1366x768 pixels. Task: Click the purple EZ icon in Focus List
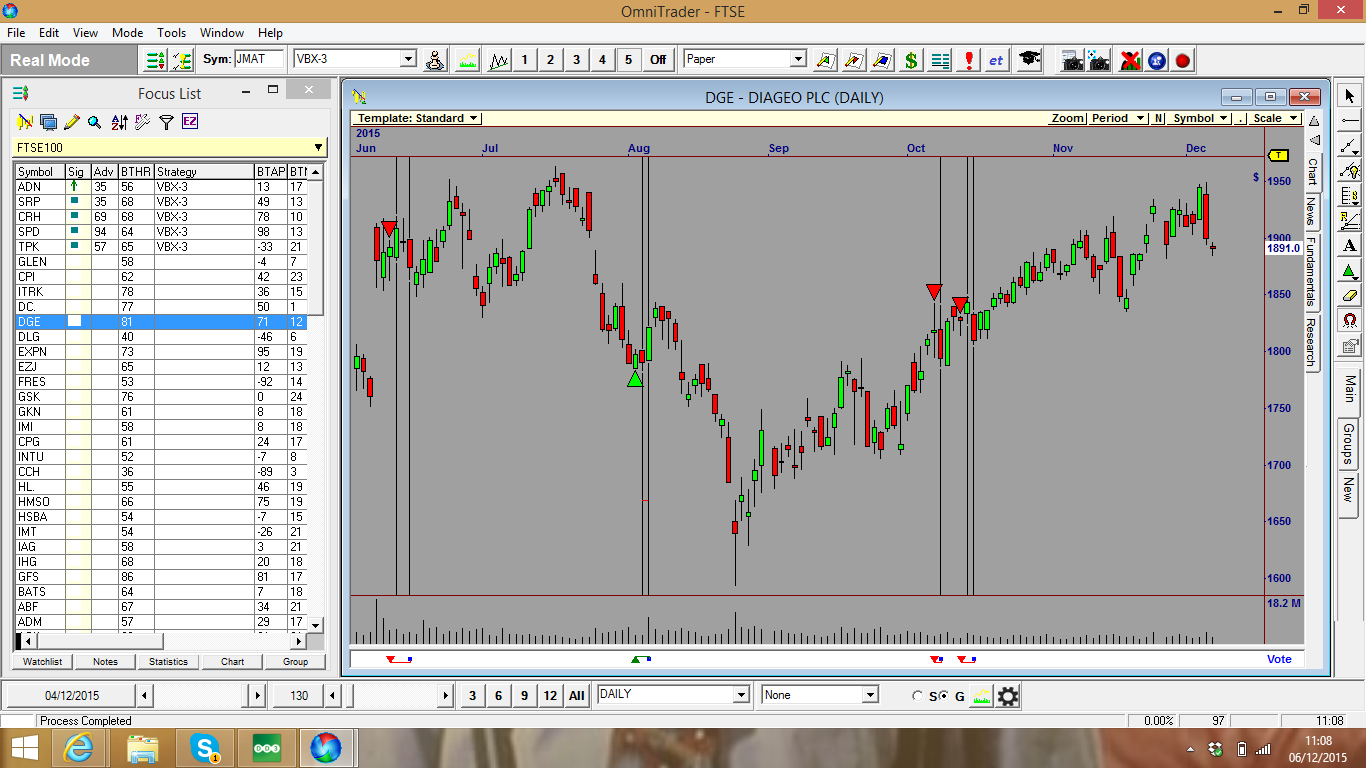[190, 122]
